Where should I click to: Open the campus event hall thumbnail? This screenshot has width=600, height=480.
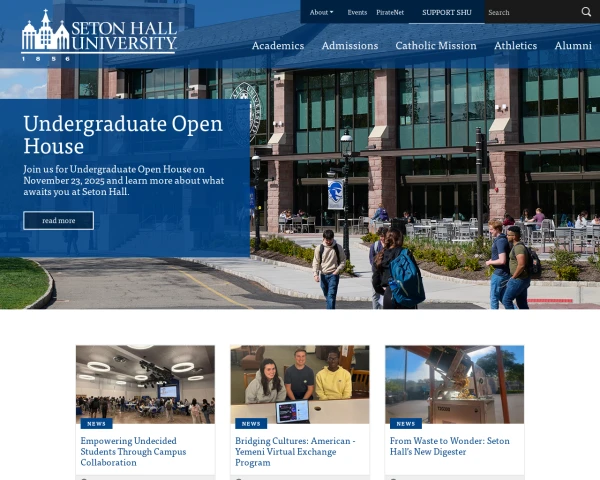click(145, 384)
